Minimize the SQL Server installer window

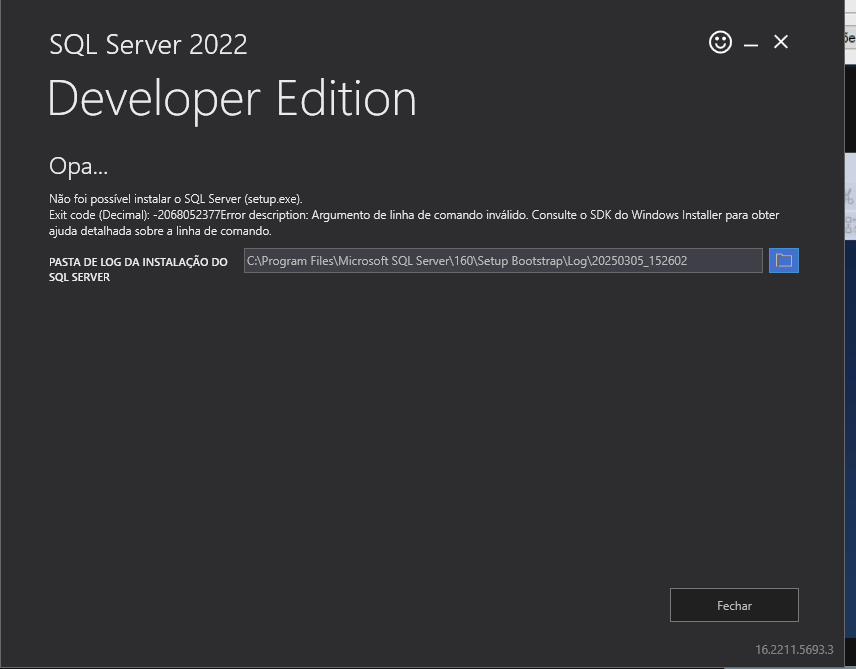click(751, 43)
